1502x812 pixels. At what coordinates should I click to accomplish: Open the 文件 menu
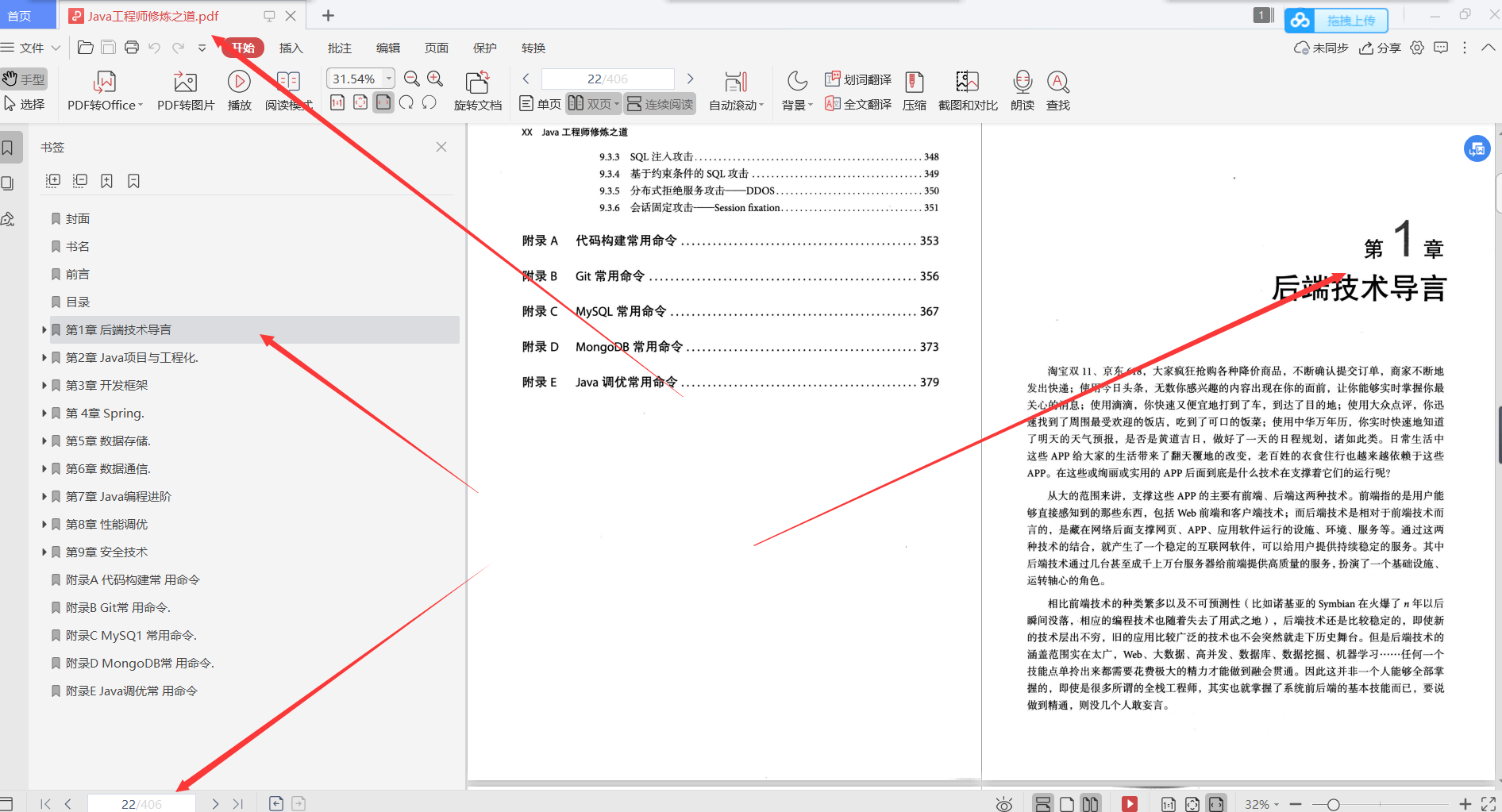tap(31, 48)
